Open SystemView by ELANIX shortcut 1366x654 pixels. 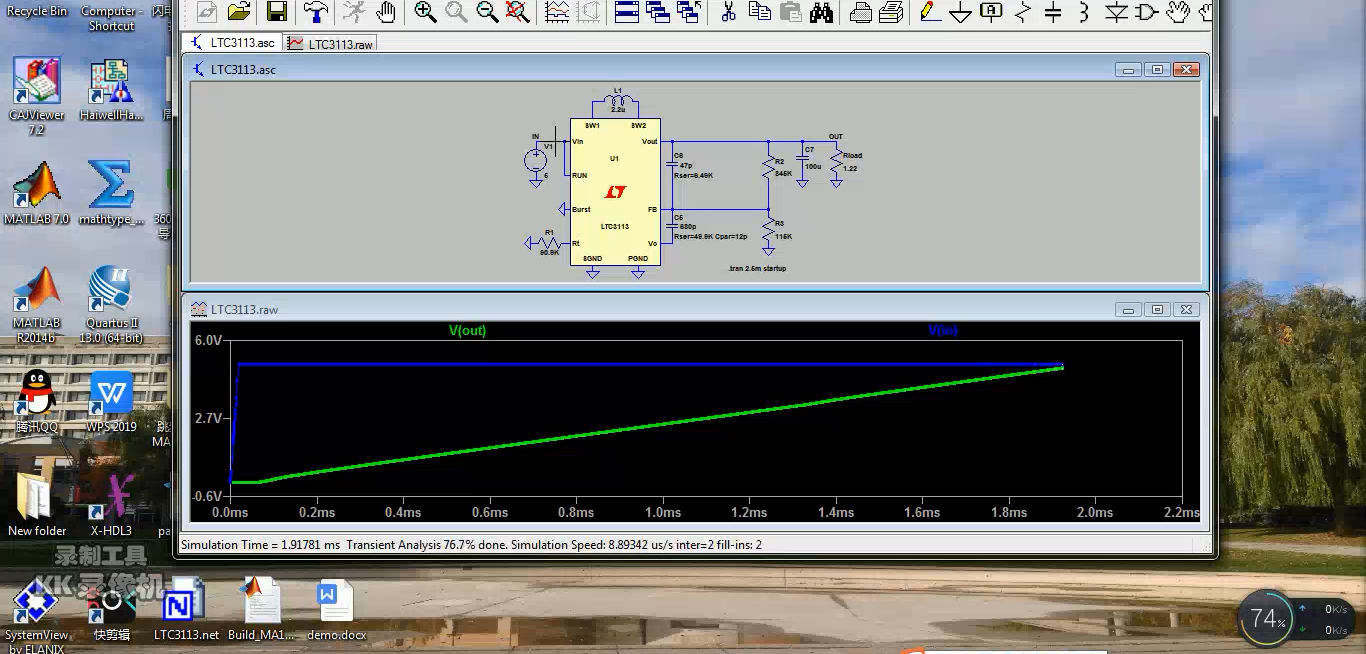click(x=37, y=616)
